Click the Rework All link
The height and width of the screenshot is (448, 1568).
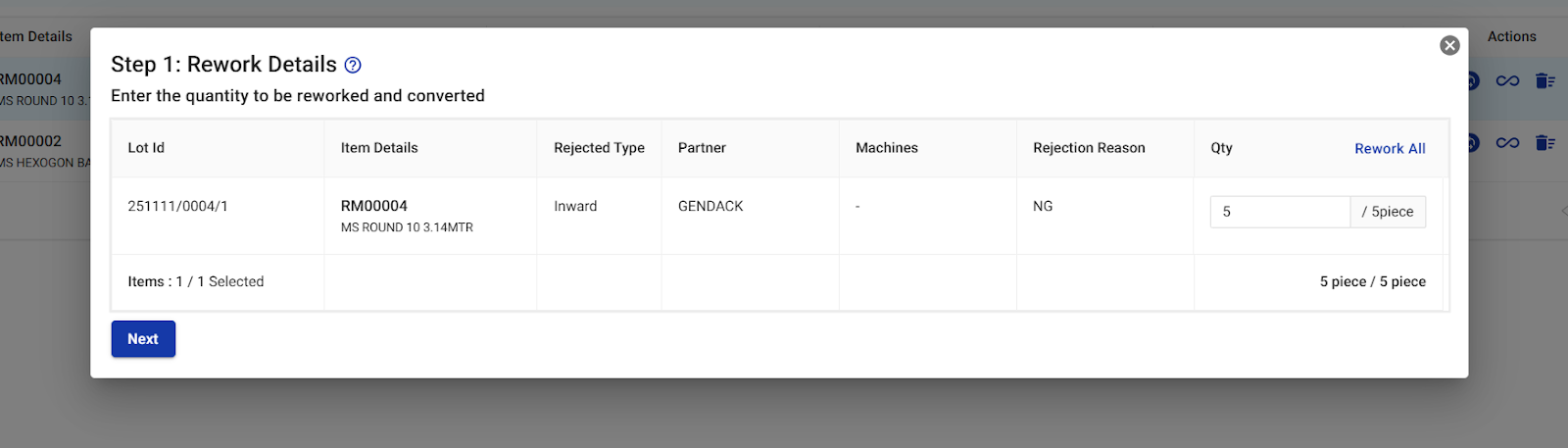pyautogui.click(x=1389, y=149)
